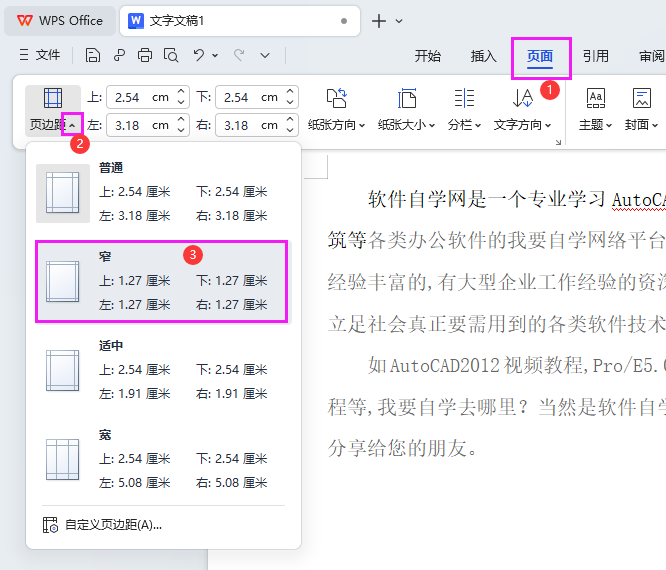The width and height of the screenshot is (666, 570).
Task: Click the 封面 cover page icon
Action: 641,98
